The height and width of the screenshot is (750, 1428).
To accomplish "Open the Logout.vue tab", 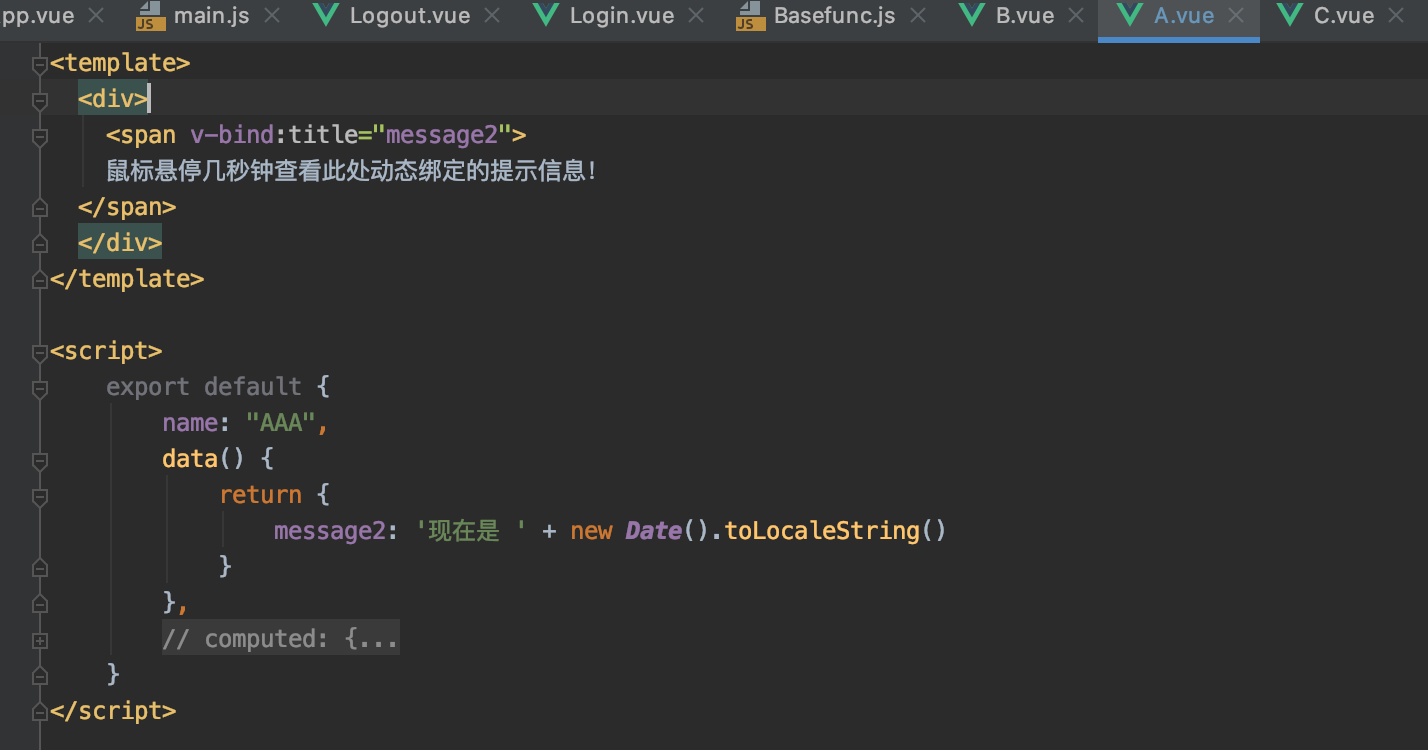I will tap(410, 16).
